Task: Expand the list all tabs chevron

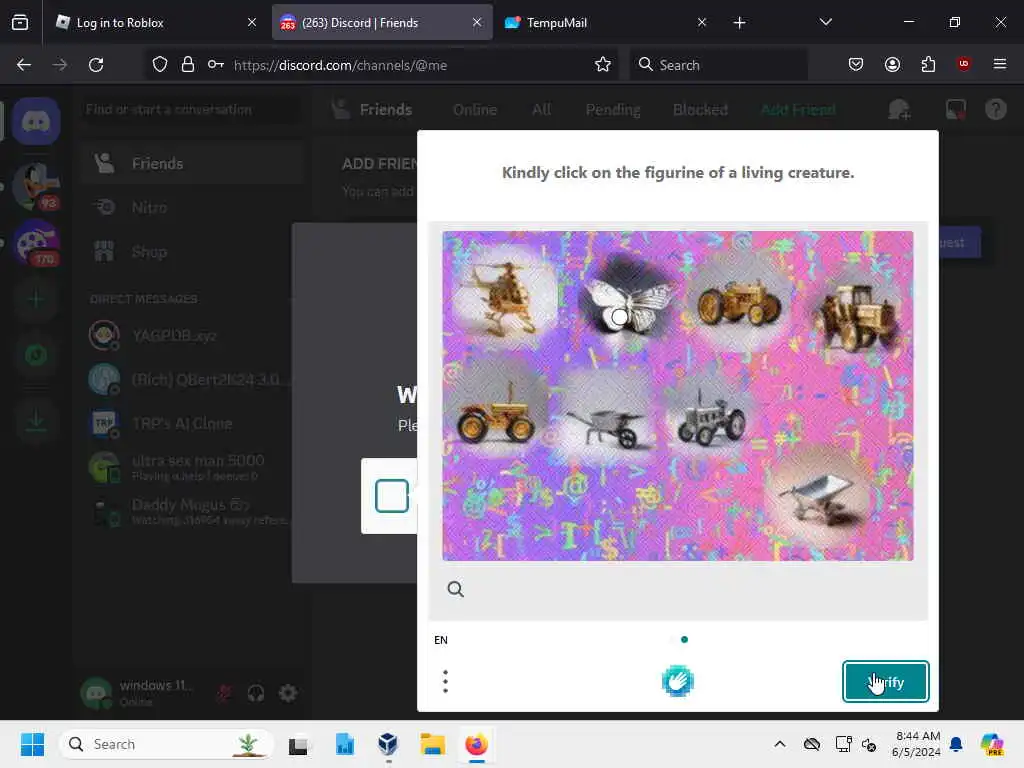Action: (x=825, y=23)
